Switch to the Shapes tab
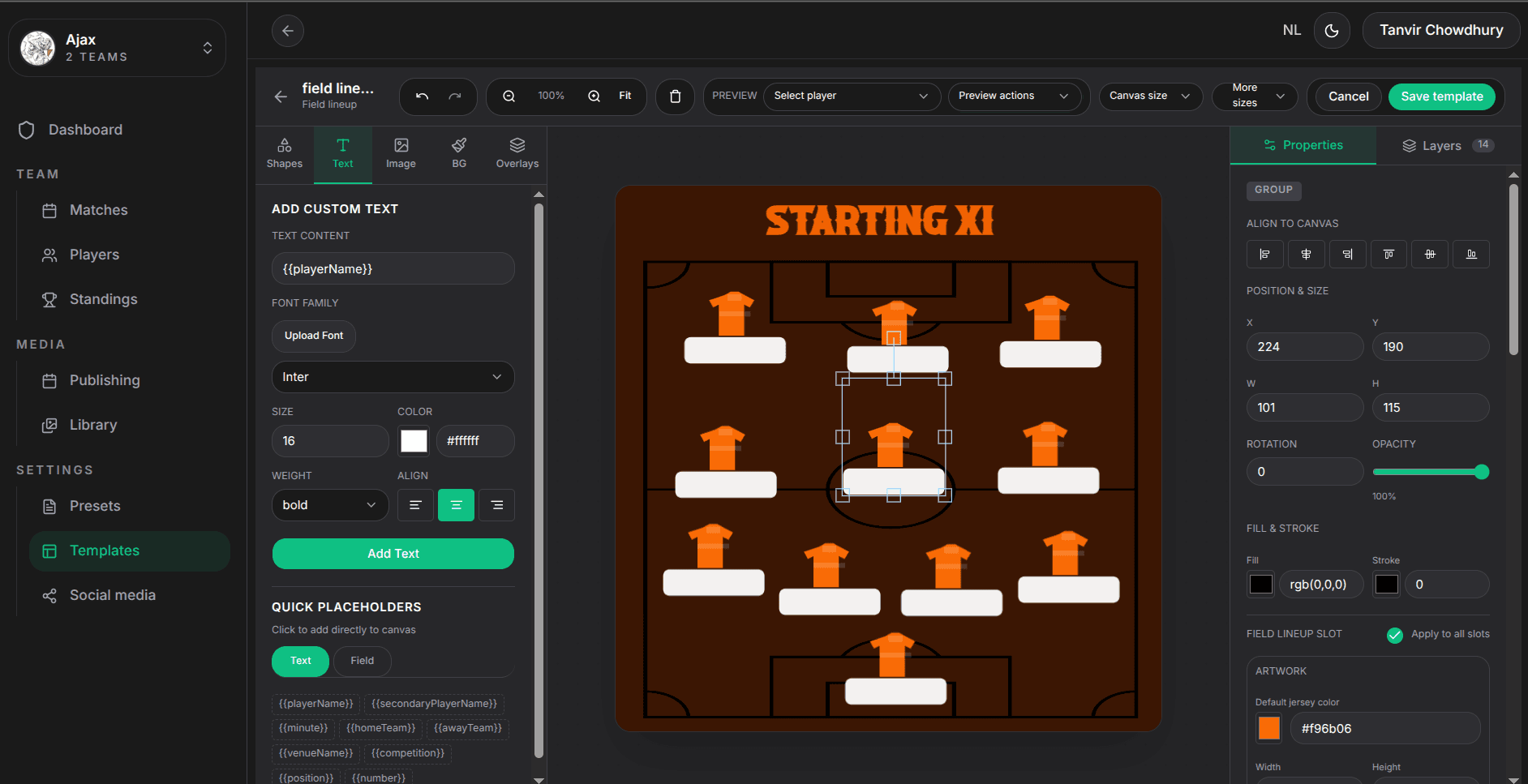Screen dimensions: 1528x784 pos(285,153)
